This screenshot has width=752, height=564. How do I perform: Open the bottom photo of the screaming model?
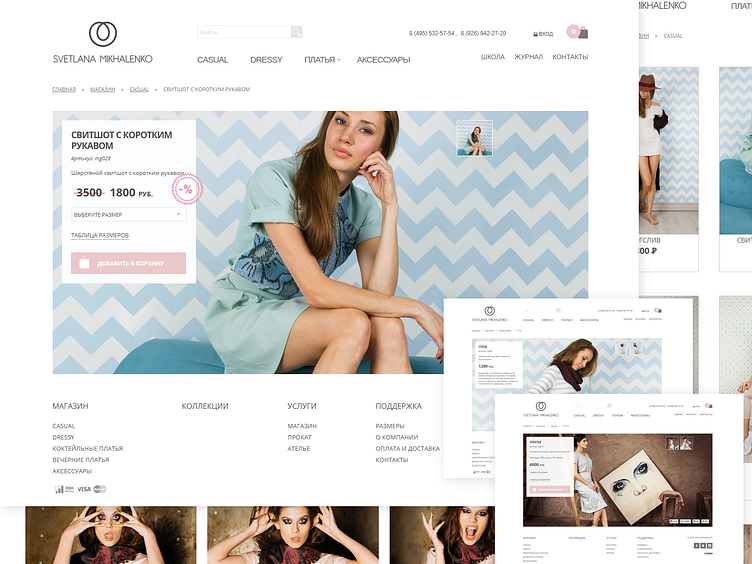[x=442, y=535]
